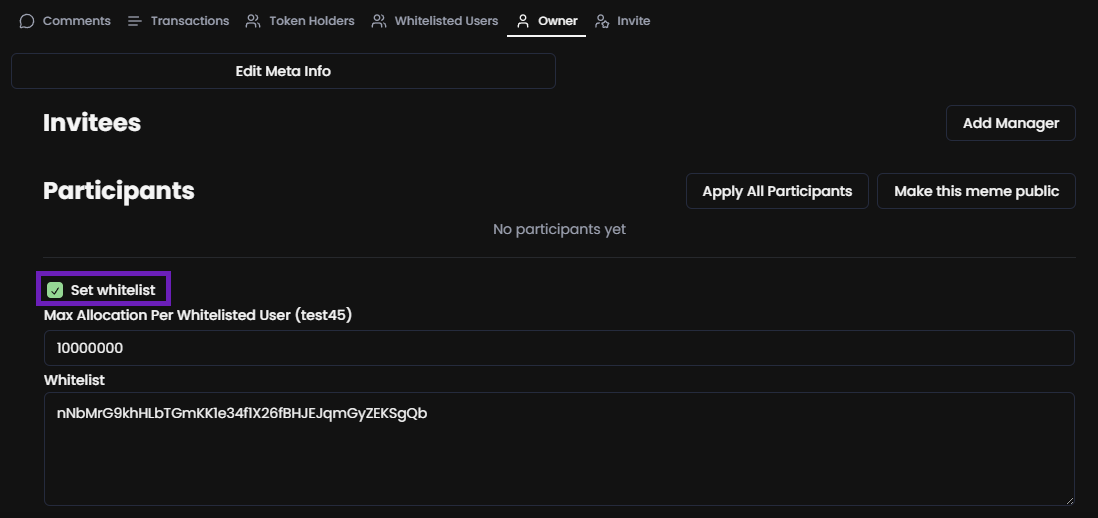
Task: View the Whitelisted Users tab
Action: [446, 21]
